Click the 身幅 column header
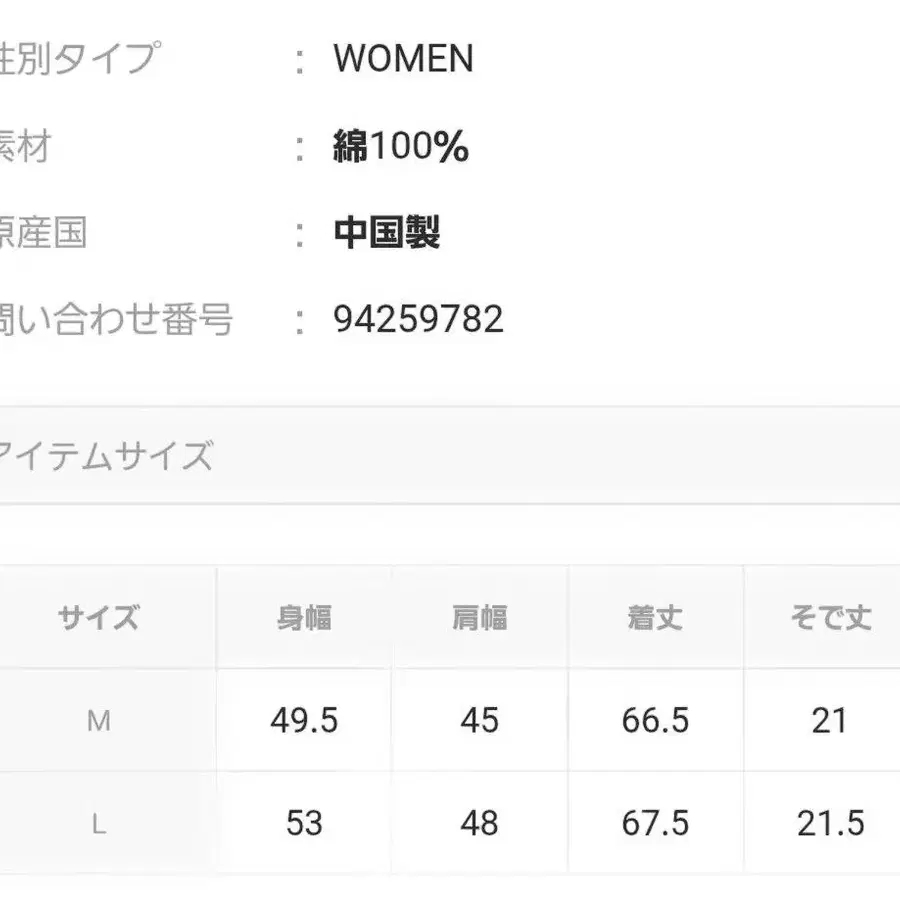 [304, 618]
